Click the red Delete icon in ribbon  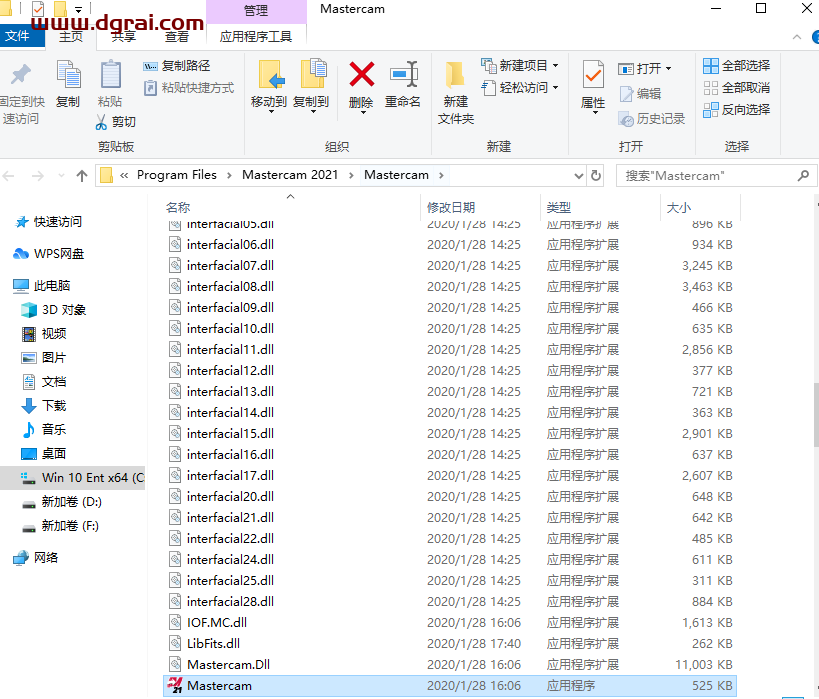coord(361,75)
